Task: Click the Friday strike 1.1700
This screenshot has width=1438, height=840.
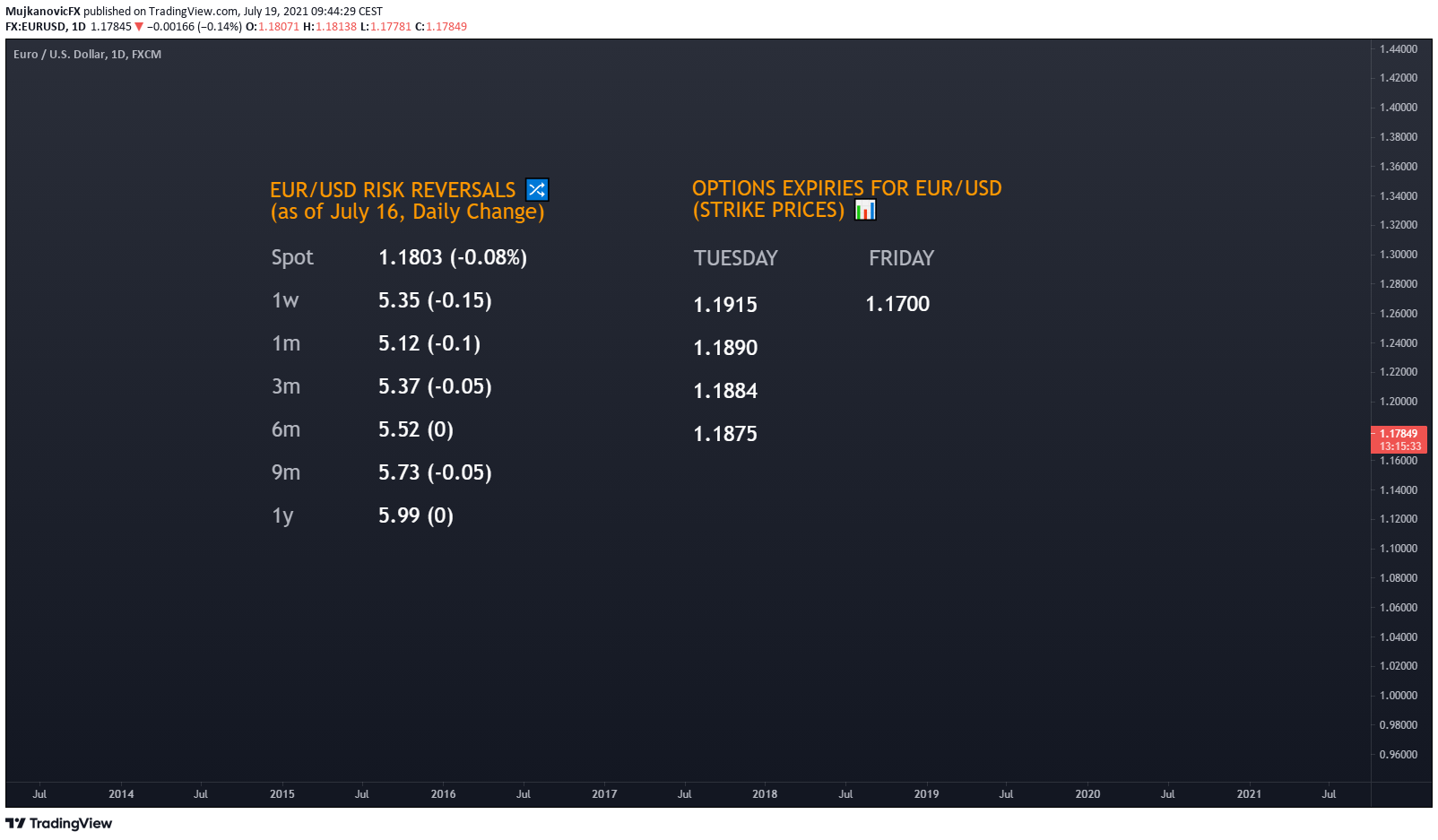Action: (x=897, y=304)
